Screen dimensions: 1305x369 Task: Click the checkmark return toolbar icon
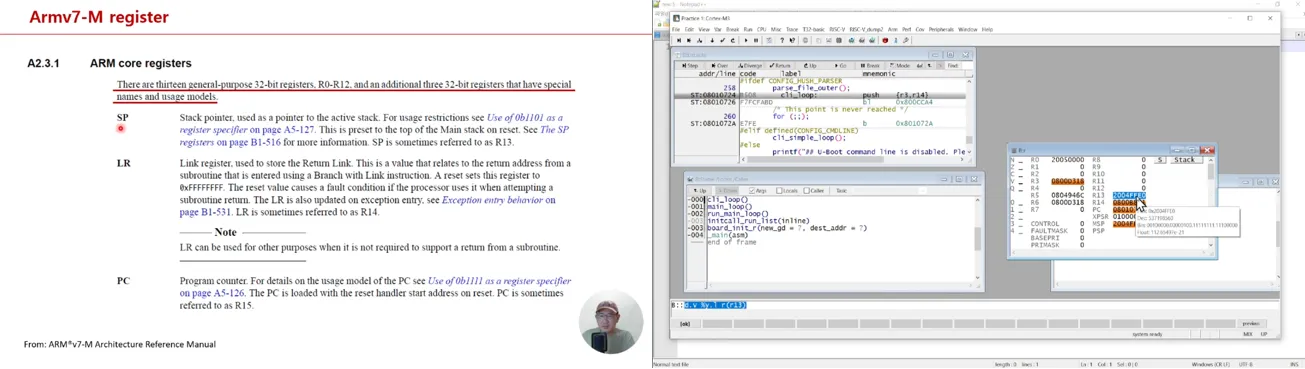tap(722, 41)
